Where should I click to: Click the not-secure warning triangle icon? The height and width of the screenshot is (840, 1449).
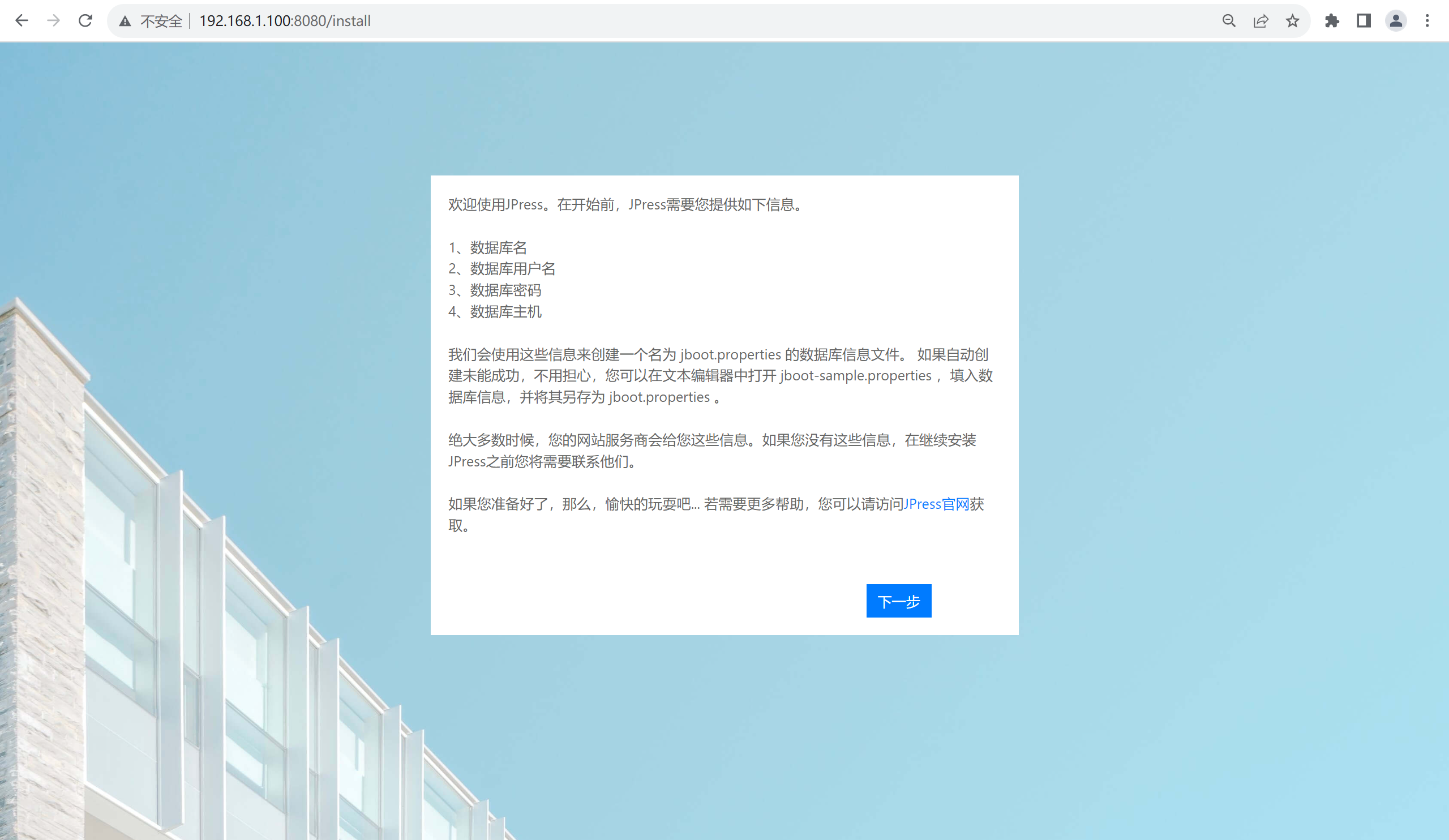[125, 22]
